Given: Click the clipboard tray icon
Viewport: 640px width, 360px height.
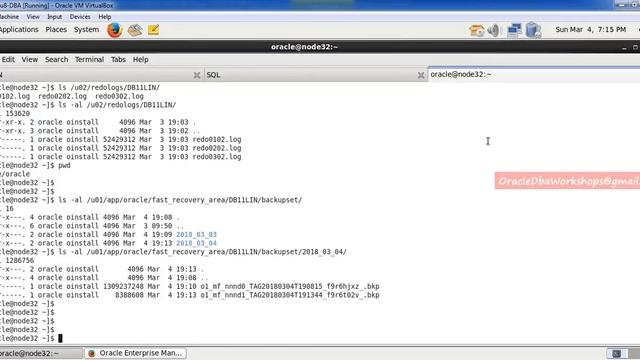Looking at the screenshot, I should pyautogui.click(x=533, y=30).
